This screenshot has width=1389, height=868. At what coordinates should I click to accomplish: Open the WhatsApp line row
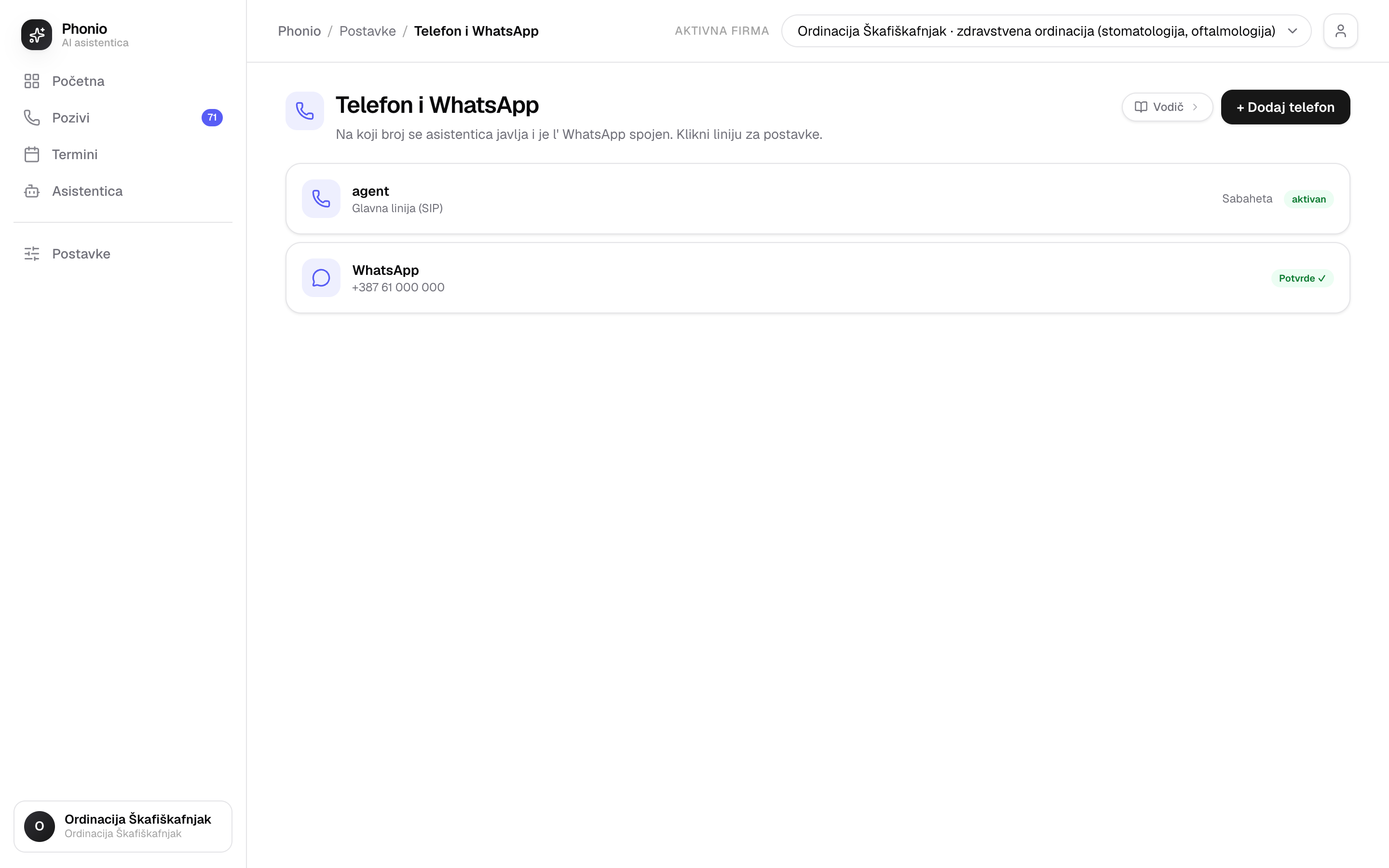point(817,278)
